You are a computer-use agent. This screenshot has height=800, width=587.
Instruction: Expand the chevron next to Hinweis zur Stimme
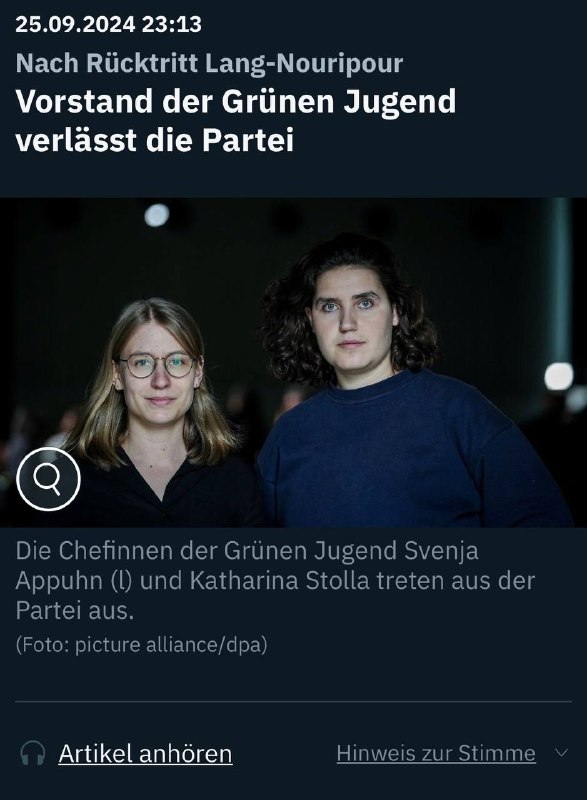(x=561, y=753)
